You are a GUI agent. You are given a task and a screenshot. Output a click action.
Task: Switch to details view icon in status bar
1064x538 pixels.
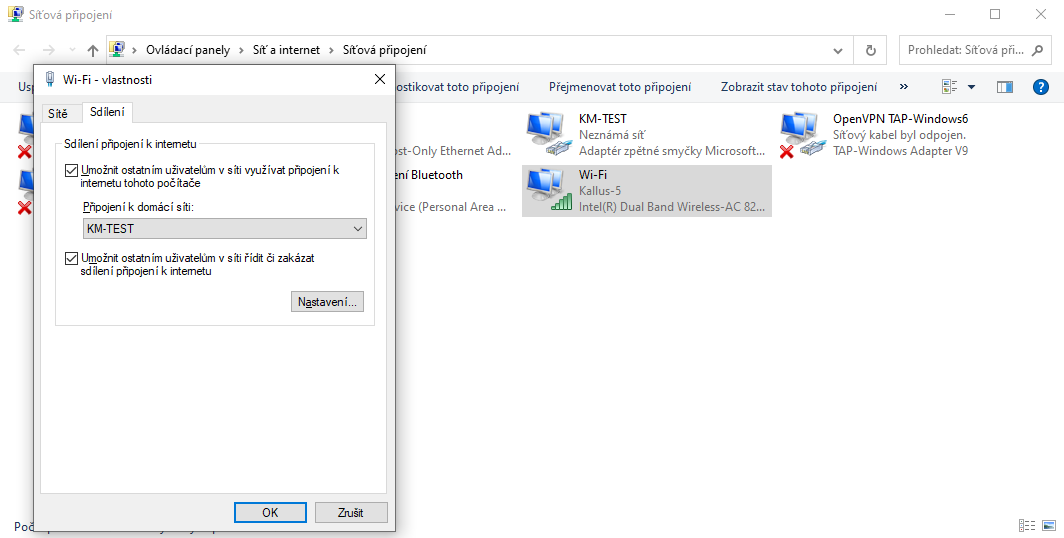(x=1027, y=525)
